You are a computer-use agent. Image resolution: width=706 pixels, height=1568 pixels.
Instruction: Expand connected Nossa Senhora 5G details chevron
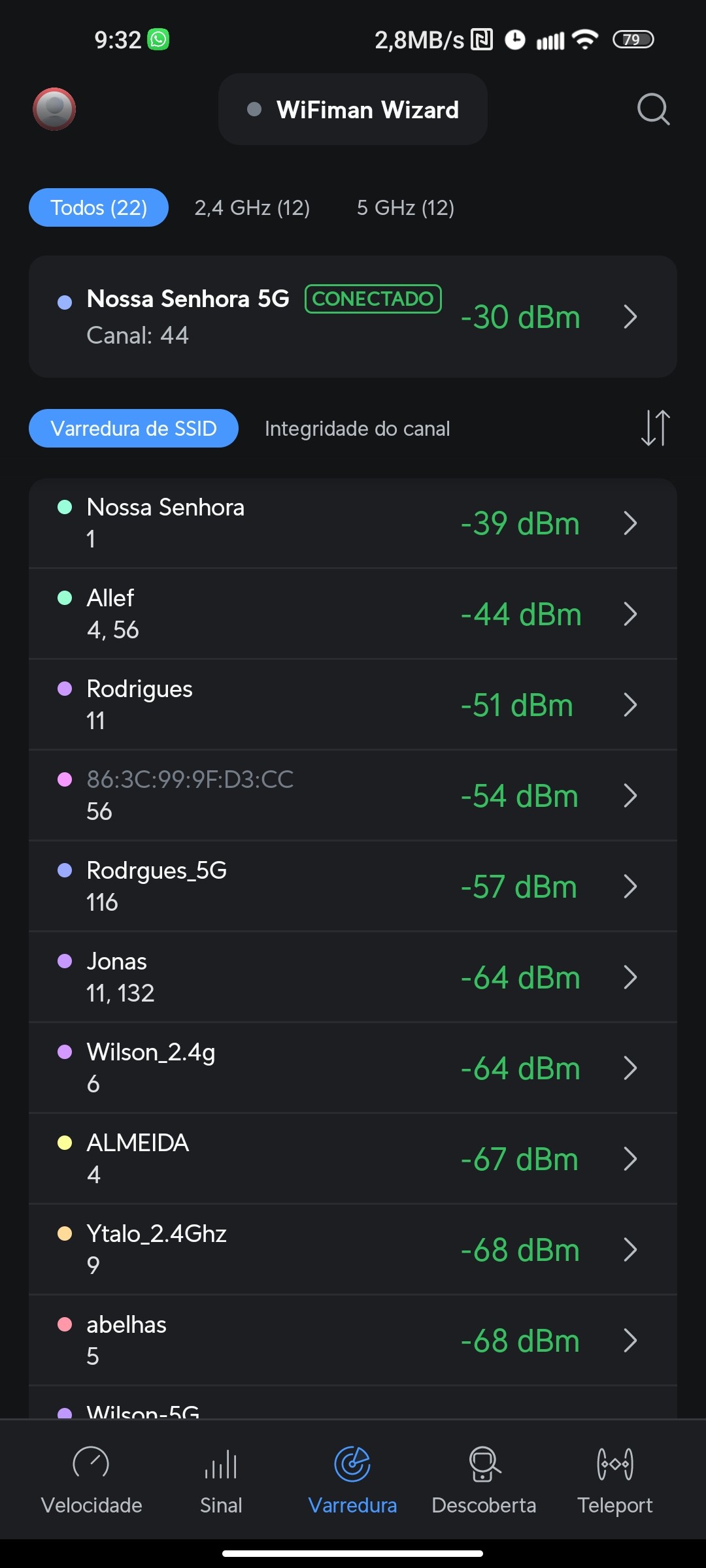[x=630, y=317]
